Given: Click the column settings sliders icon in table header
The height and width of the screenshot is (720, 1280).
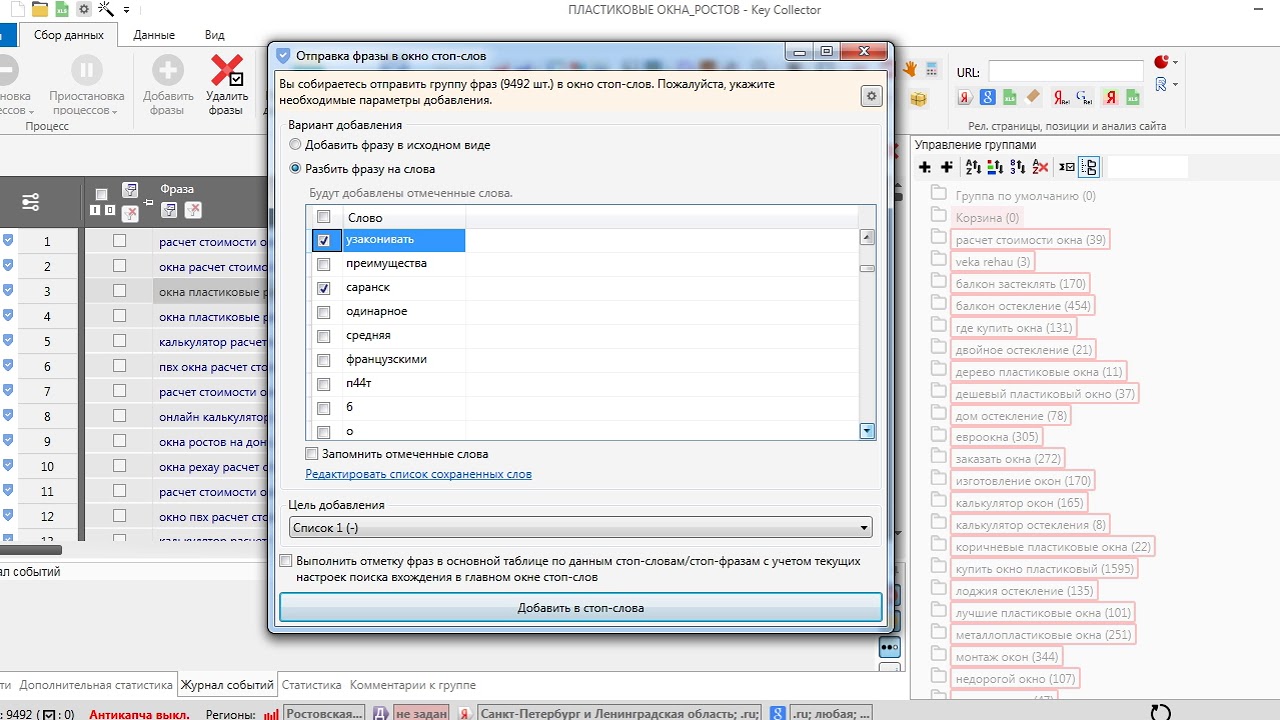Looking at the screenshot, I should click(x=31, y=203).
